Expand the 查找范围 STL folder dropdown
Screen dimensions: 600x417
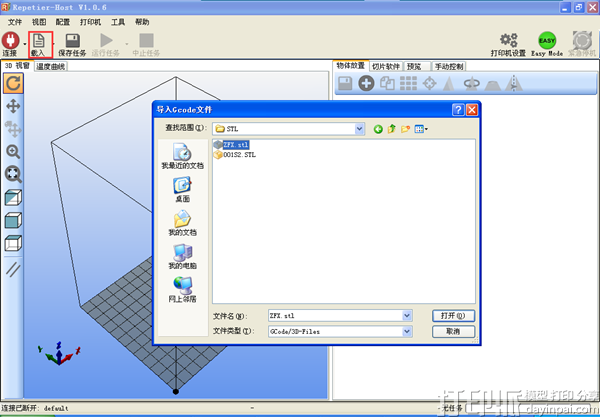coord(359,129)
